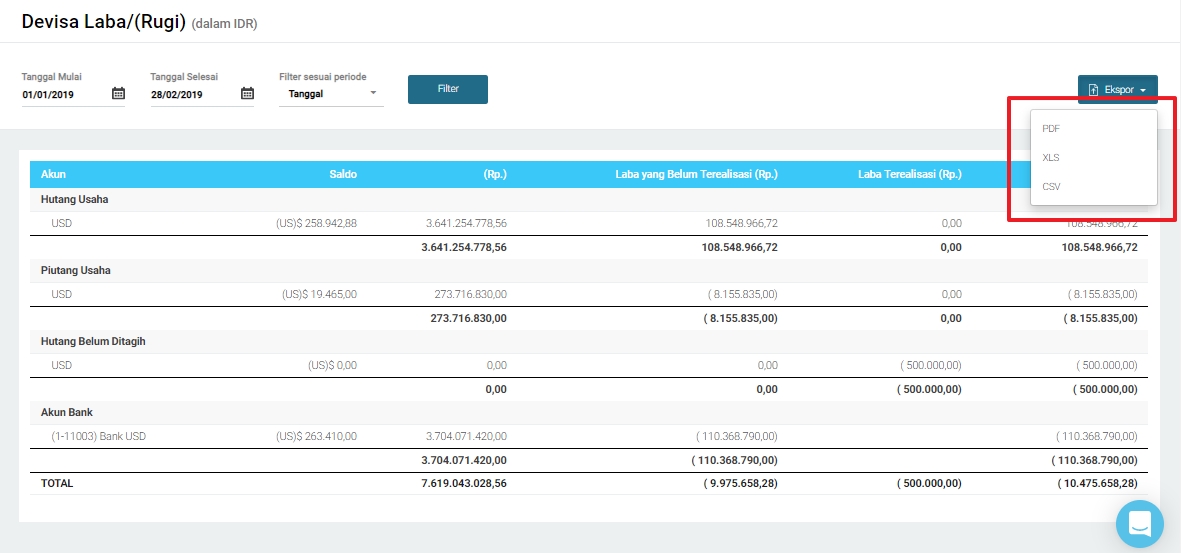Click total value 7.619.043.028,56
The height and width of the screenshot is (553, 1181).
[x=464, y=484]
